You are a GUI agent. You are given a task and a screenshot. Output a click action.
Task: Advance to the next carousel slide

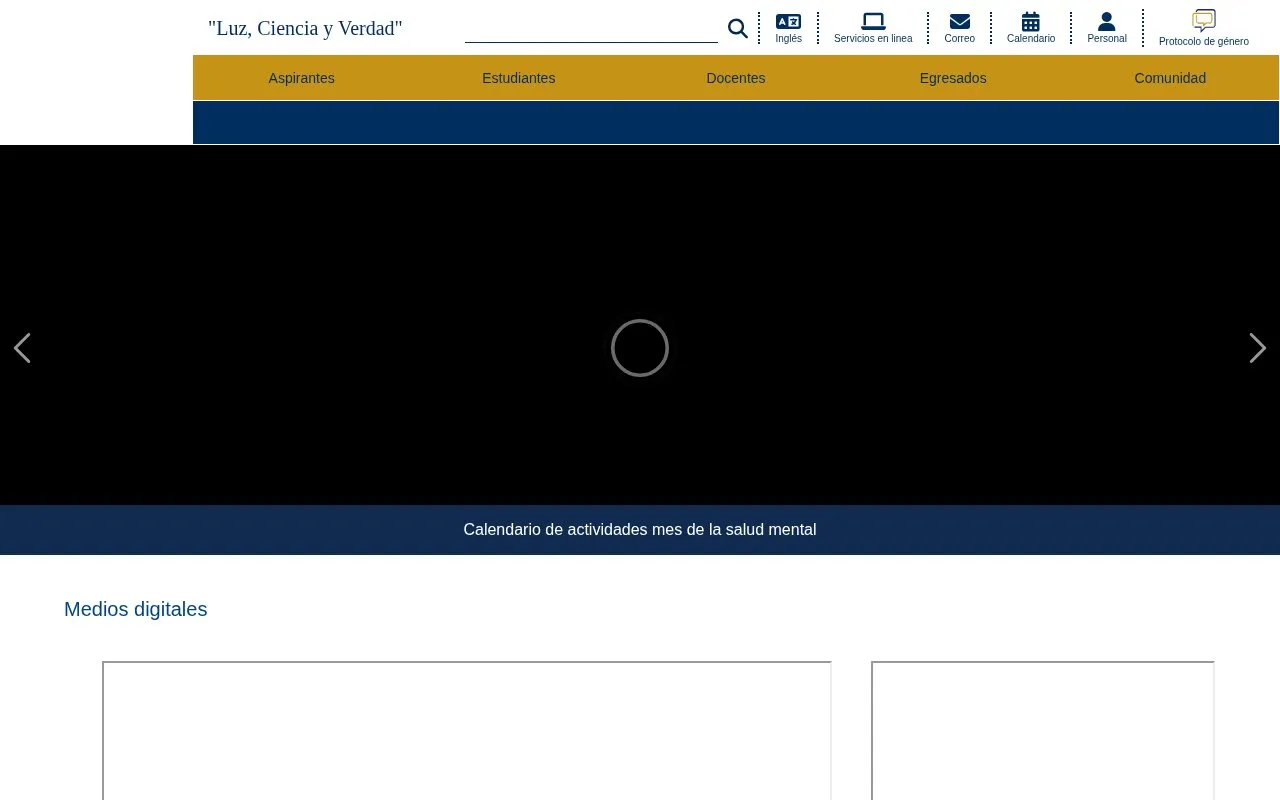[1258, 348]
